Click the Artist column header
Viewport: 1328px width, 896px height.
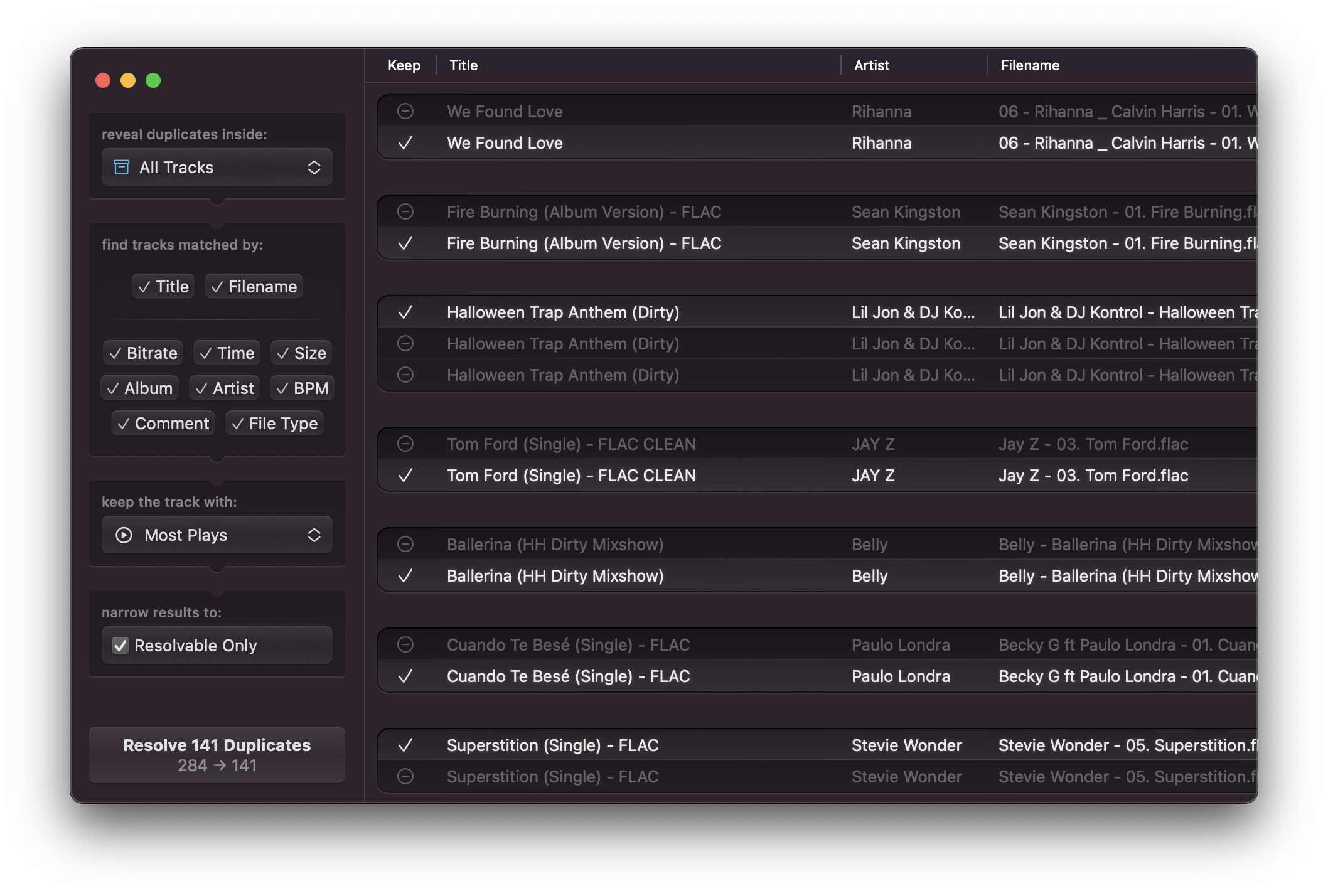[x=872, y=65]
